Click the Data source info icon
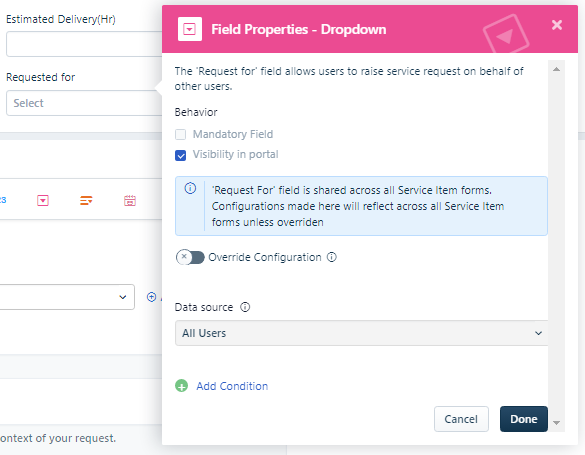585x455 pixels. click(x=245, y=307)
